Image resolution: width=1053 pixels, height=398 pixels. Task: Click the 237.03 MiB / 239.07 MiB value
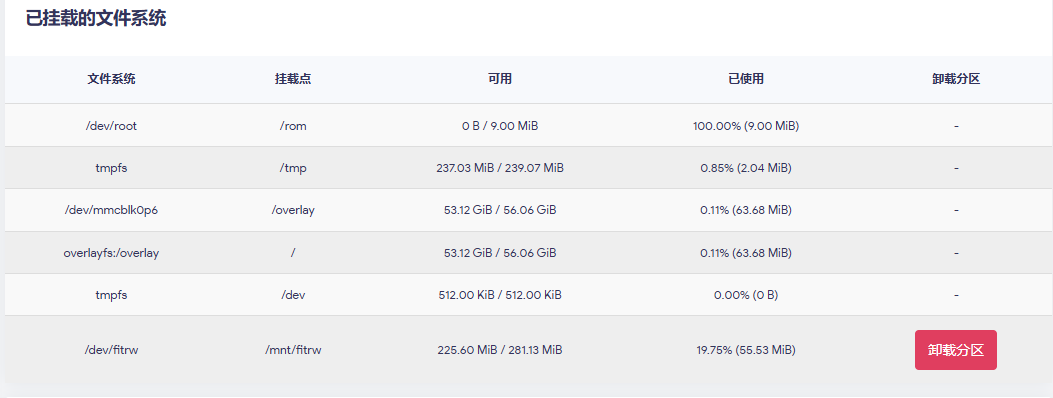(500, 168)
